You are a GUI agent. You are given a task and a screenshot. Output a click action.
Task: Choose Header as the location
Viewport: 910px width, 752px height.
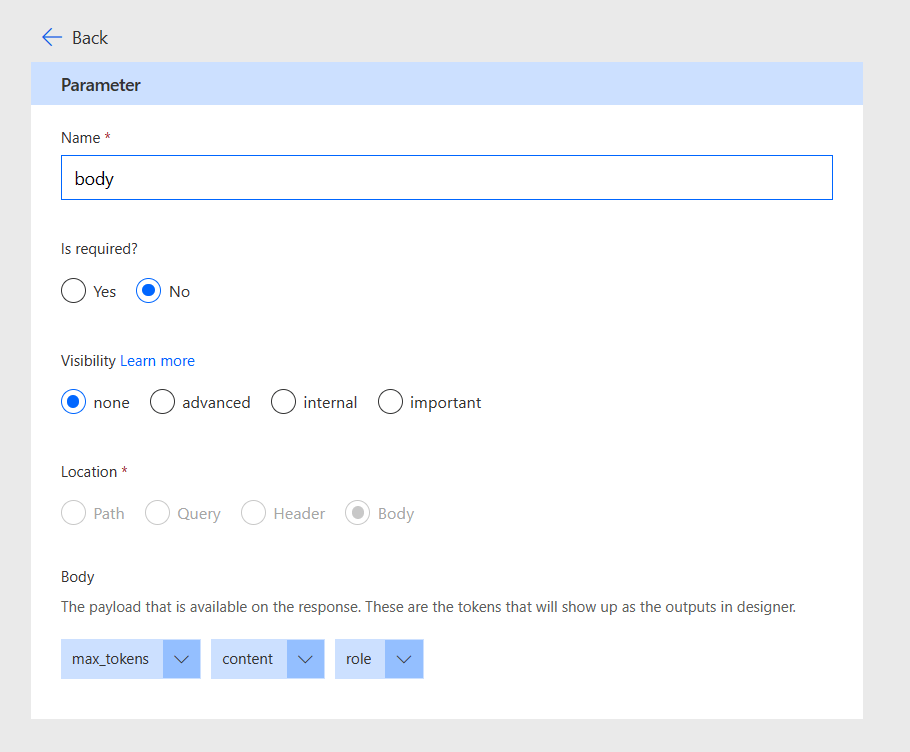click(x=254, y=513)
